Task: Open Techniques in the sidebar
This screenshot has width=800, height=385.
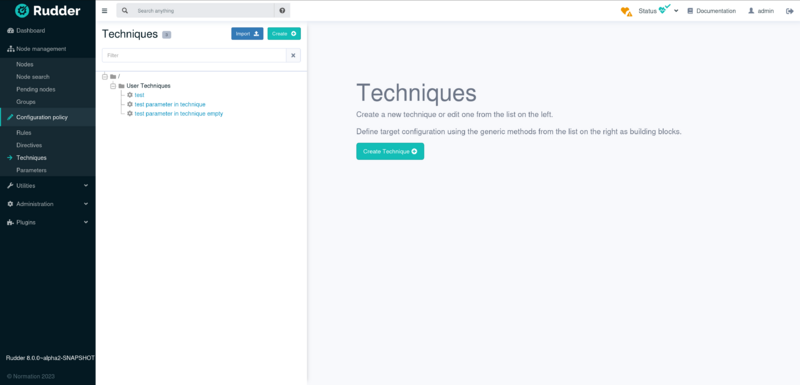Action: point(31,158)
